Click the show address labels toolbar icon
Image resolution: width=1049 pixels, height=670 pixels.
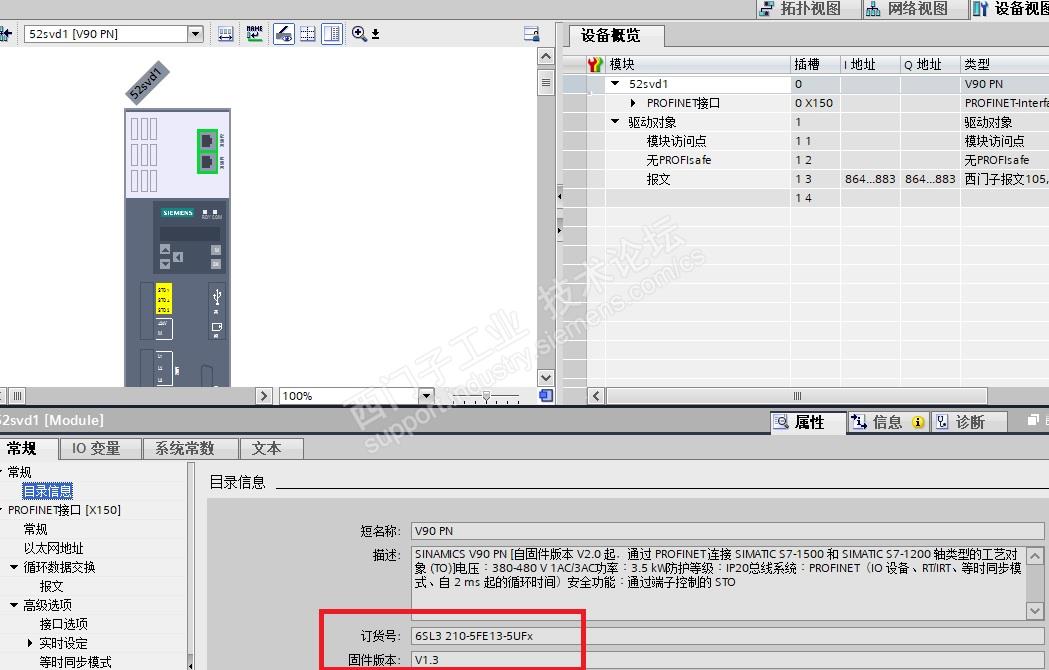tap(225, 33)
